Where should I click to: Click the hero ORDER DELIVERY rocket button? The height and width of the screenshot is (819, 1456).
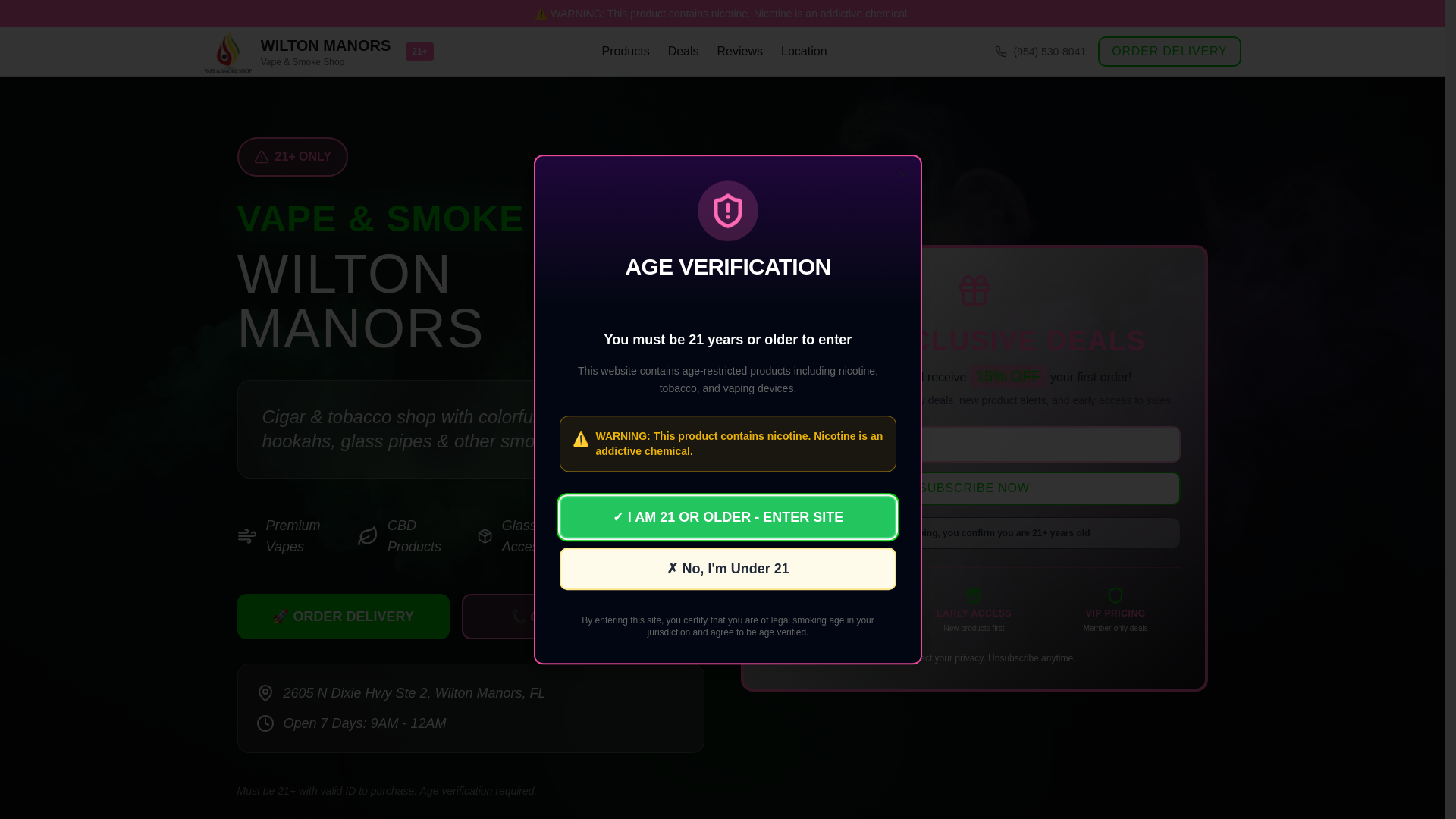(x=344, y=617)
